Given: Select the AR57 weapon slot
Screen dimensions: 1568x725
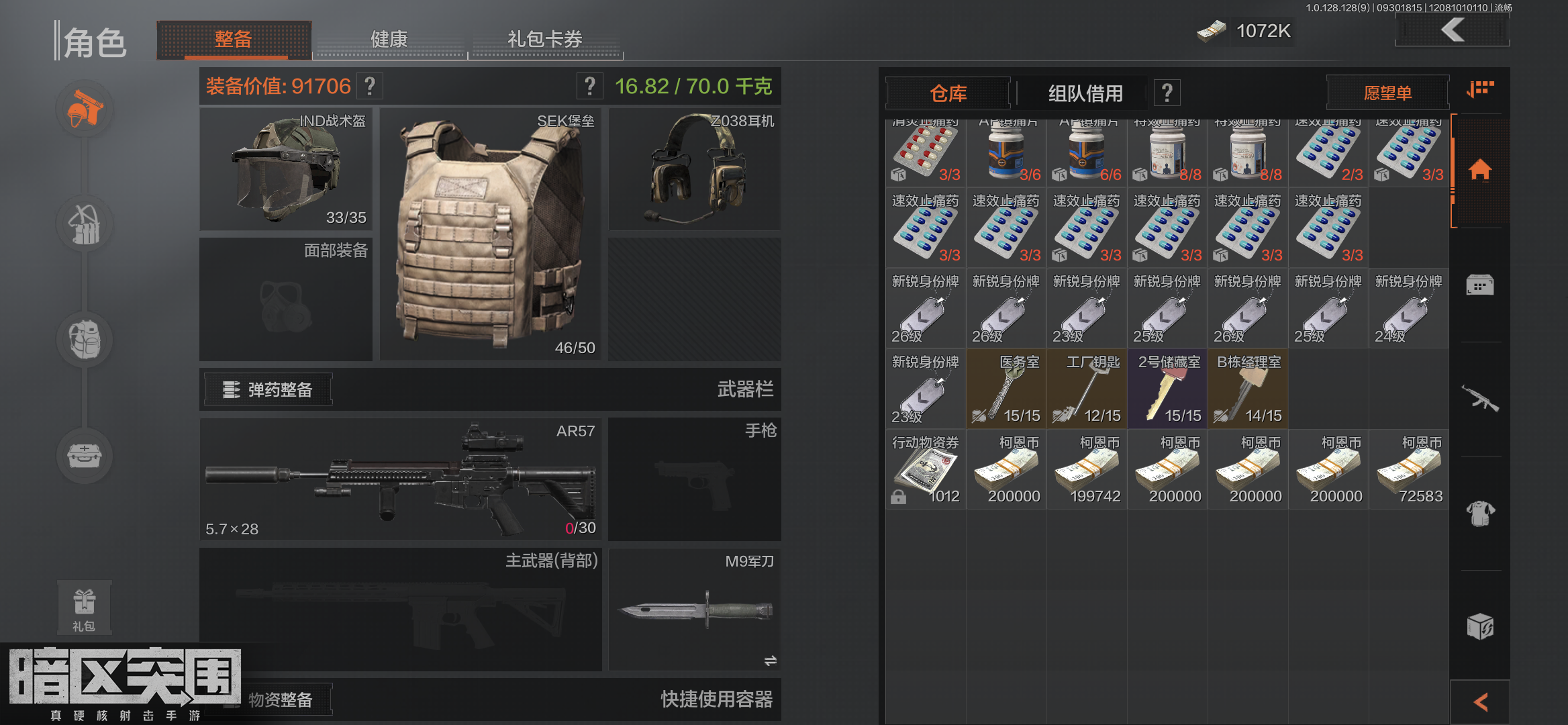Looking at the screenshot, I should click(401, 479).
